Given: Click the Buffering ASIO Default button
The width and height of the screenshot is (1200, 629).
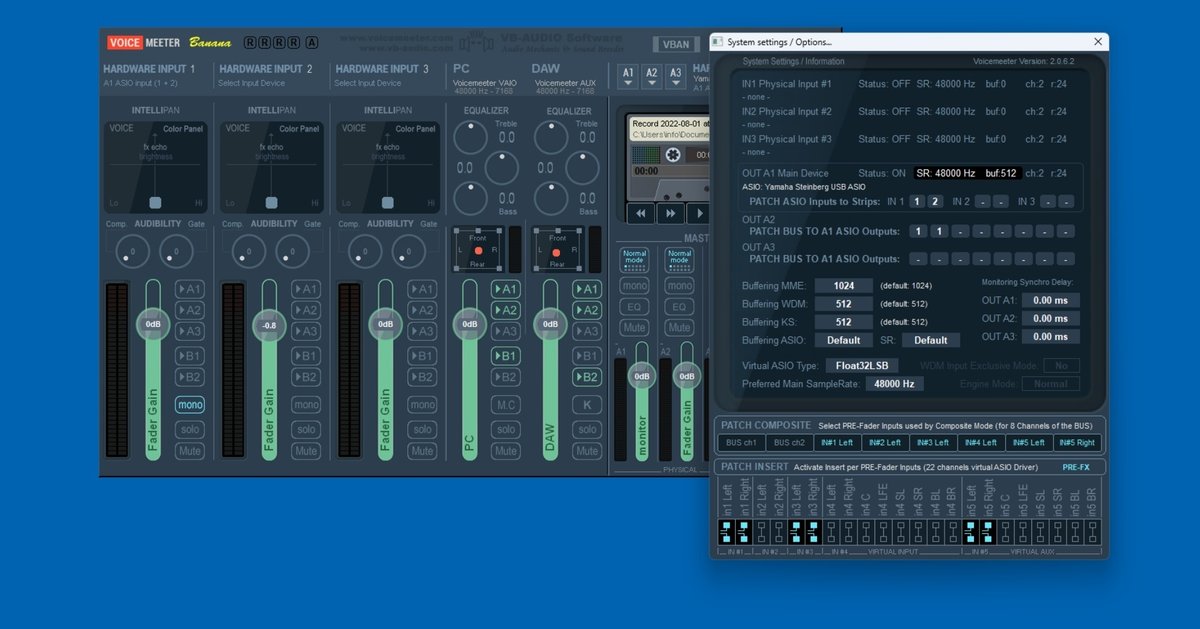Looking at the screenshot, I should 843,340.
